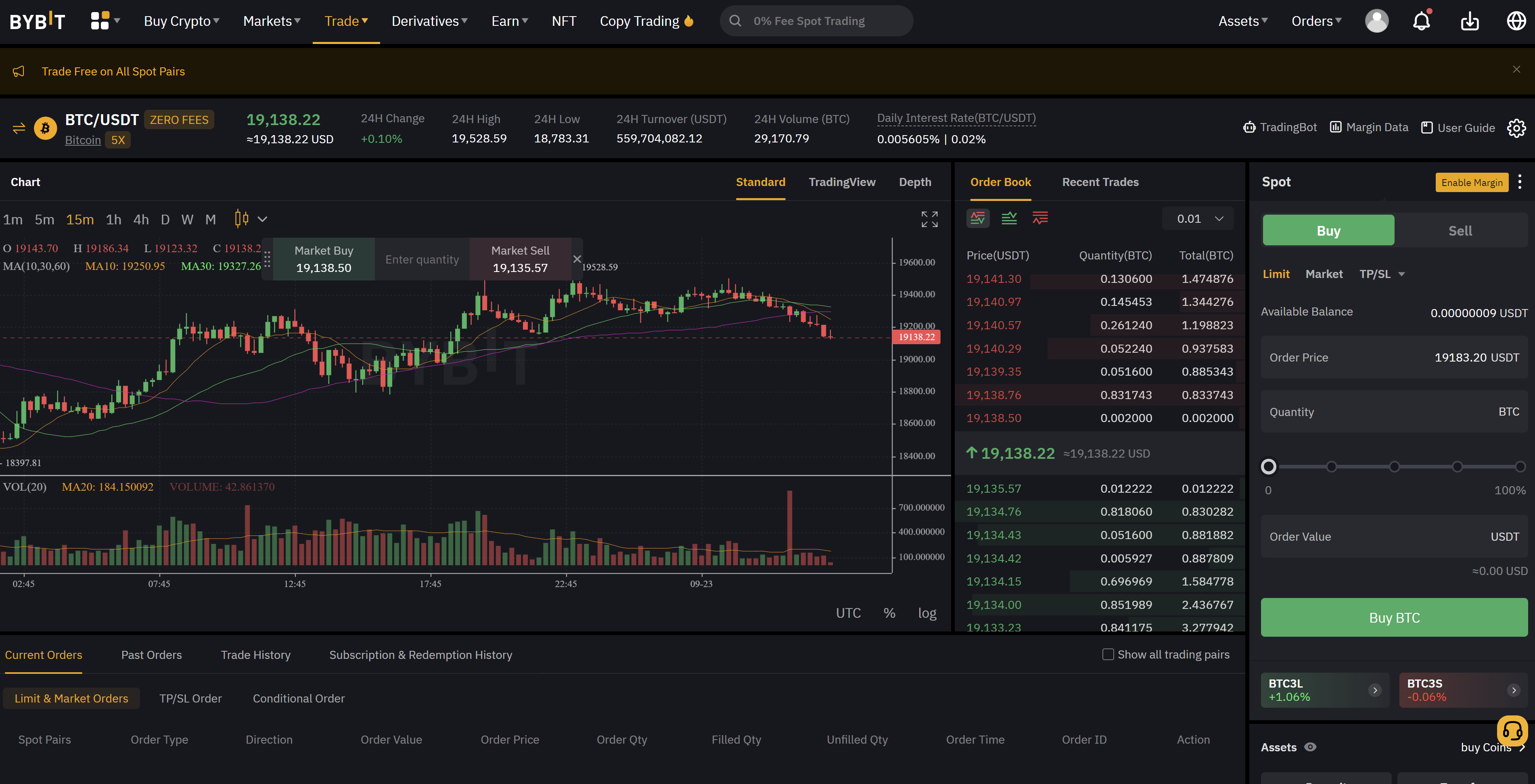Click the pair swap icon next to BTC/USDT
Screen dimensions: 1535x784
(19, 128)
